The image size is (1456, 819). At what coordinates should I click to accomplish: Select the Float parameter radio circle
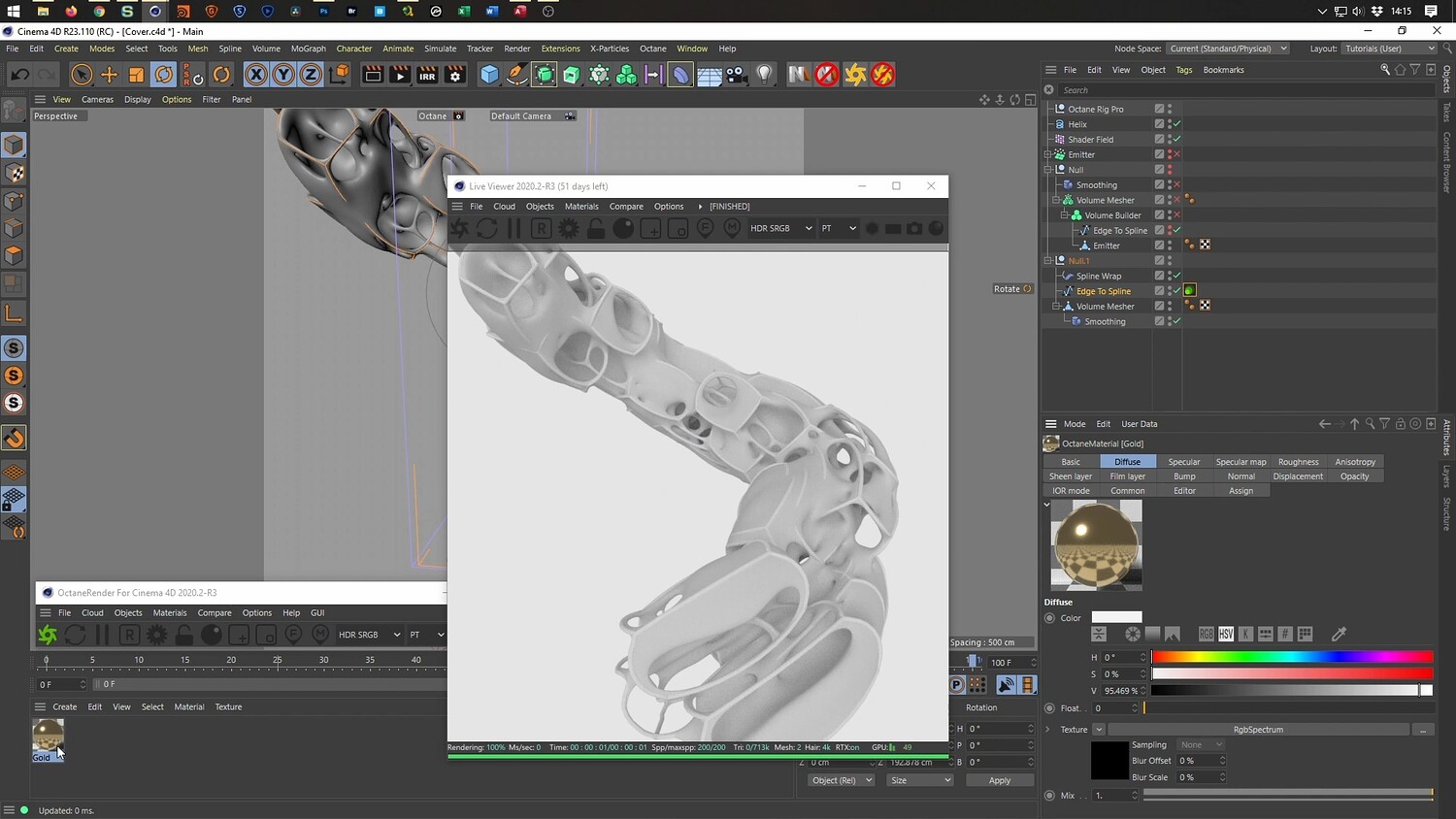pyautogui.click(x=1049, y=708)
